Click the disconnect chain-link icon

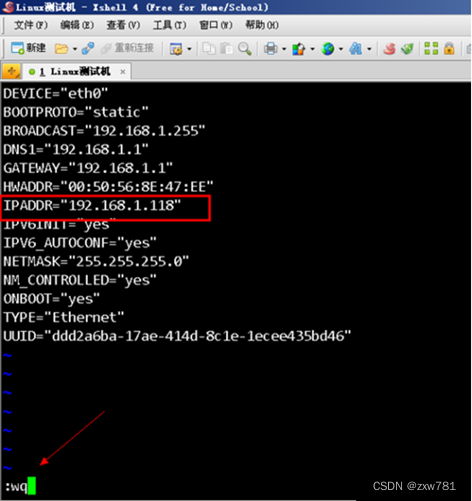pyautogui.click(x=88, y=49)
